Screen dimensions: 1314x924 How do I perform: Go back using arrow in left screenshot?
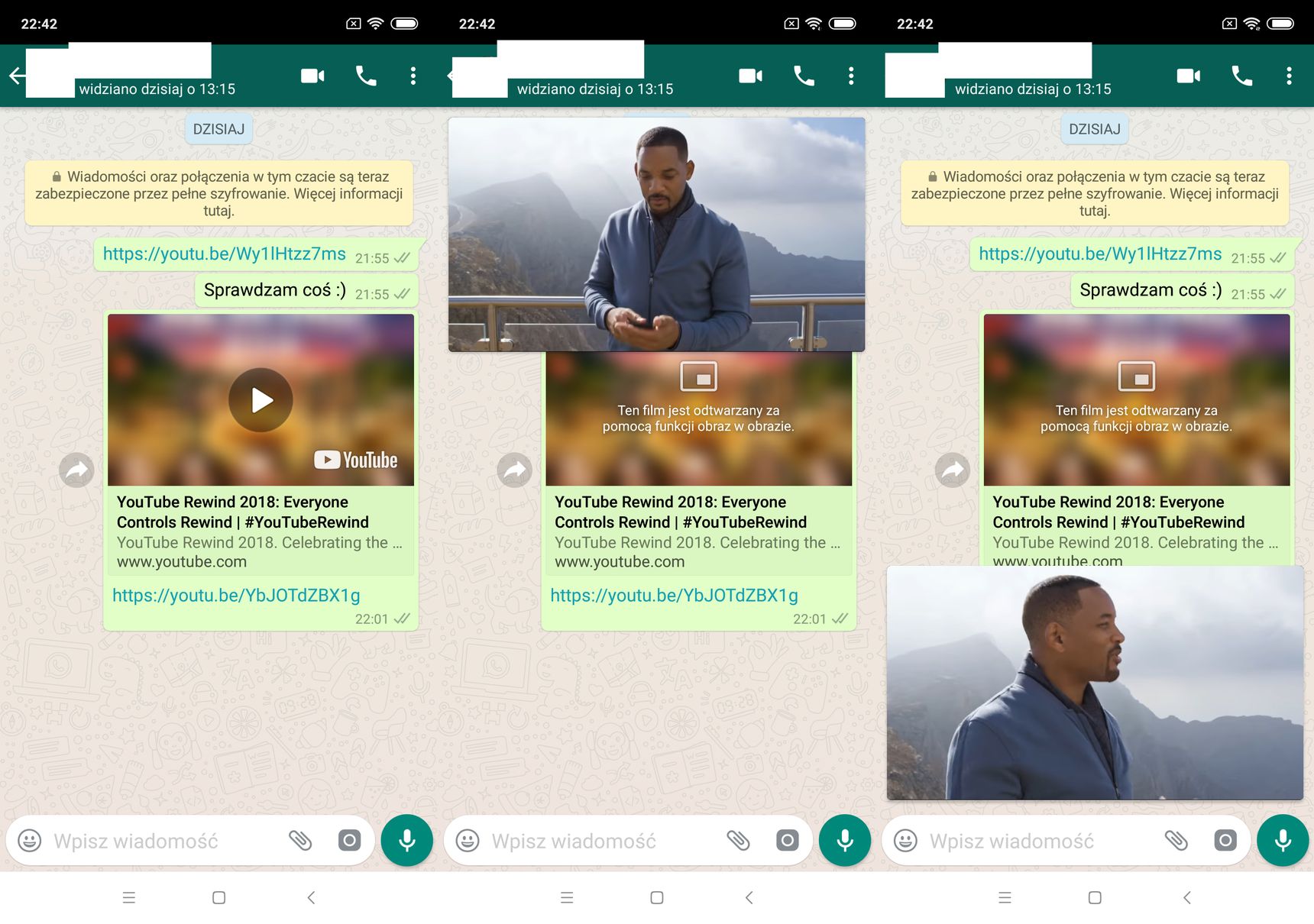tap(17, 76)
